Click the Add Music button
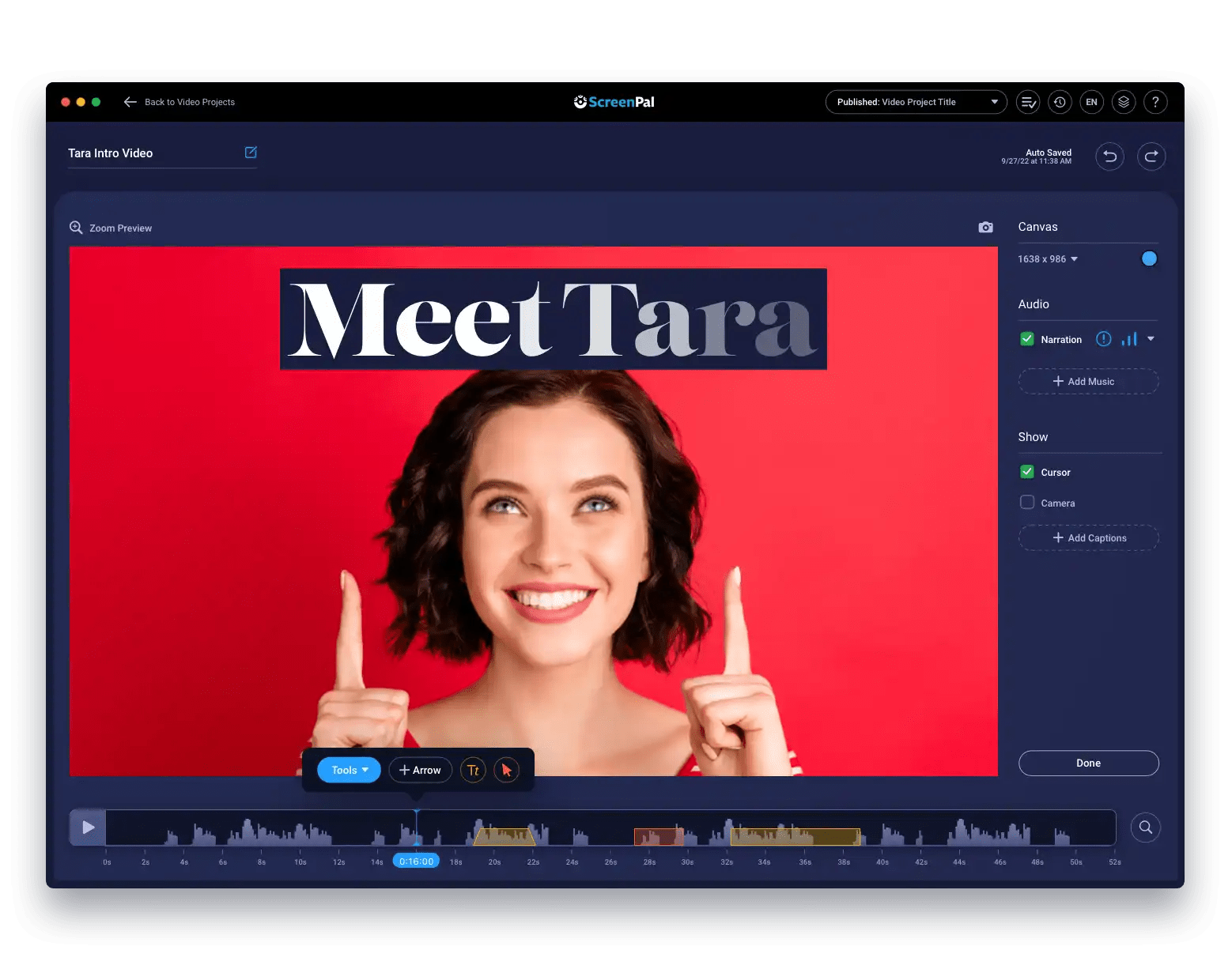 pos(1088,381)
